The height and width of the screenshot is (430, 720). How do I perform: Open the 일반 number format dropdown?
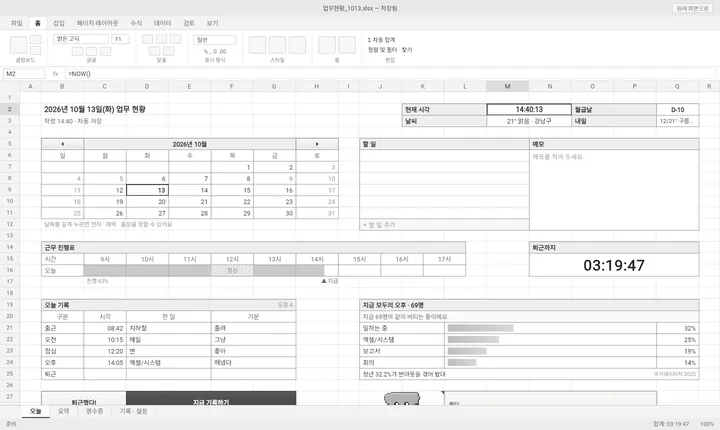tap(215, 40)
